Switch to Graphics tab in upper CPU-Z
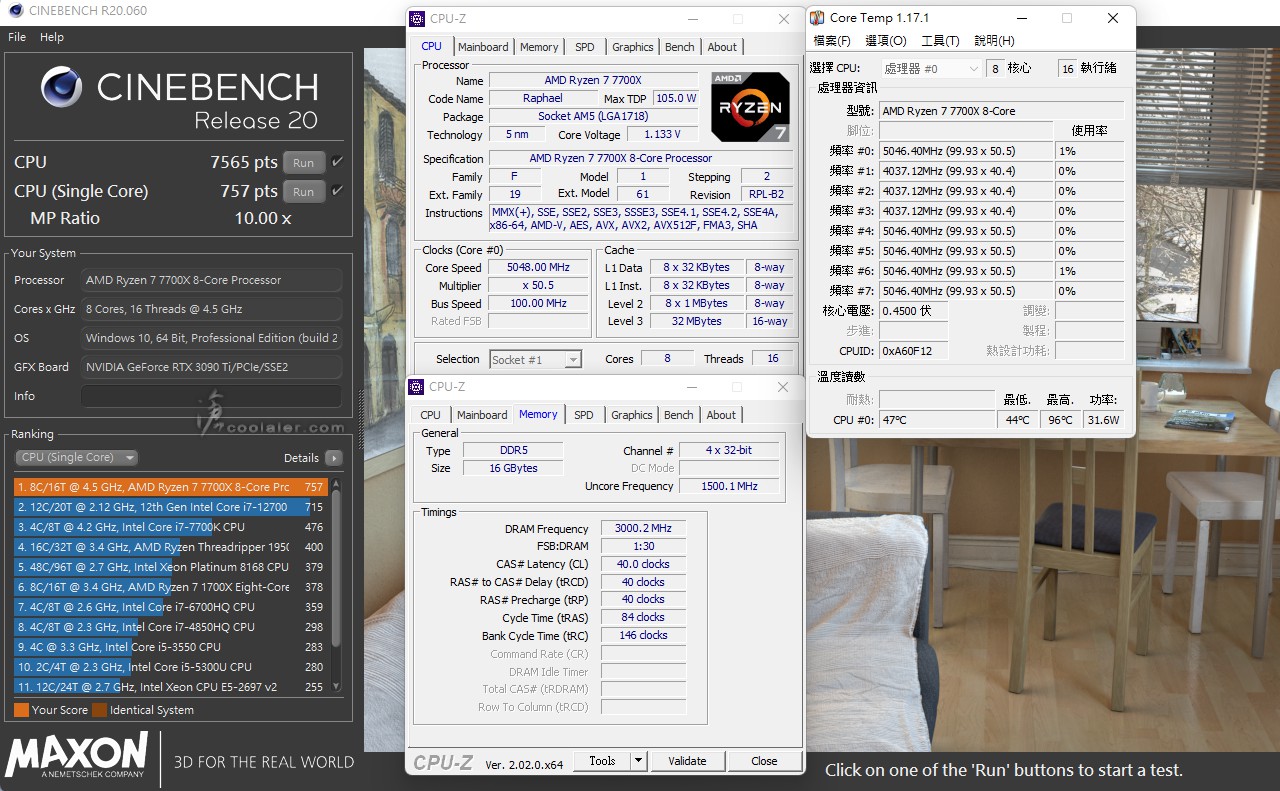The width and height of the screenshot is (1280, 791). click(x=633, y=47)
